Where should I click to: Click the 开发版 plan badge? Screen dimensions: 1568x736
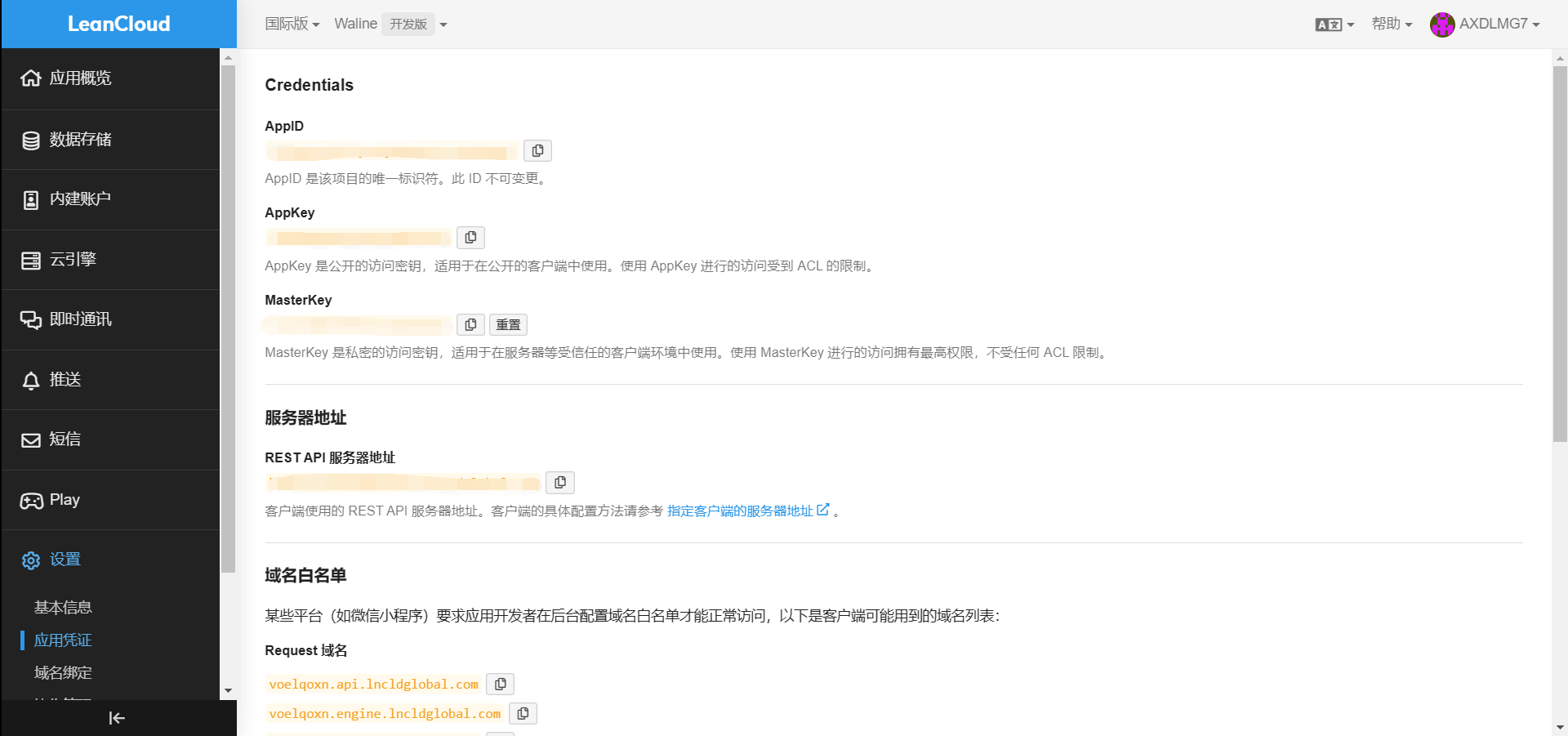click(408, 25)
